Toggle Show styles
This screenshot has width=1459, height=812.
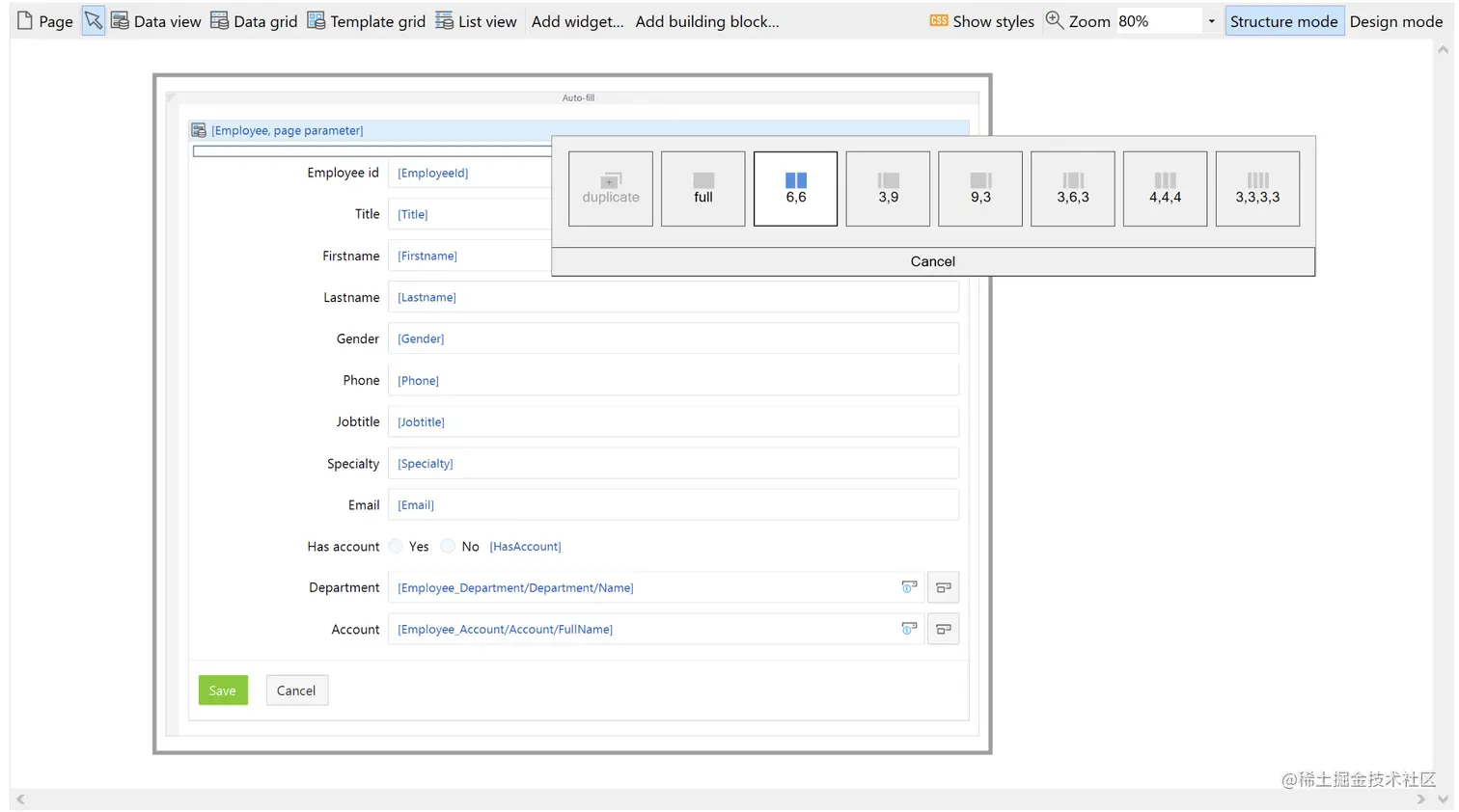981,21
